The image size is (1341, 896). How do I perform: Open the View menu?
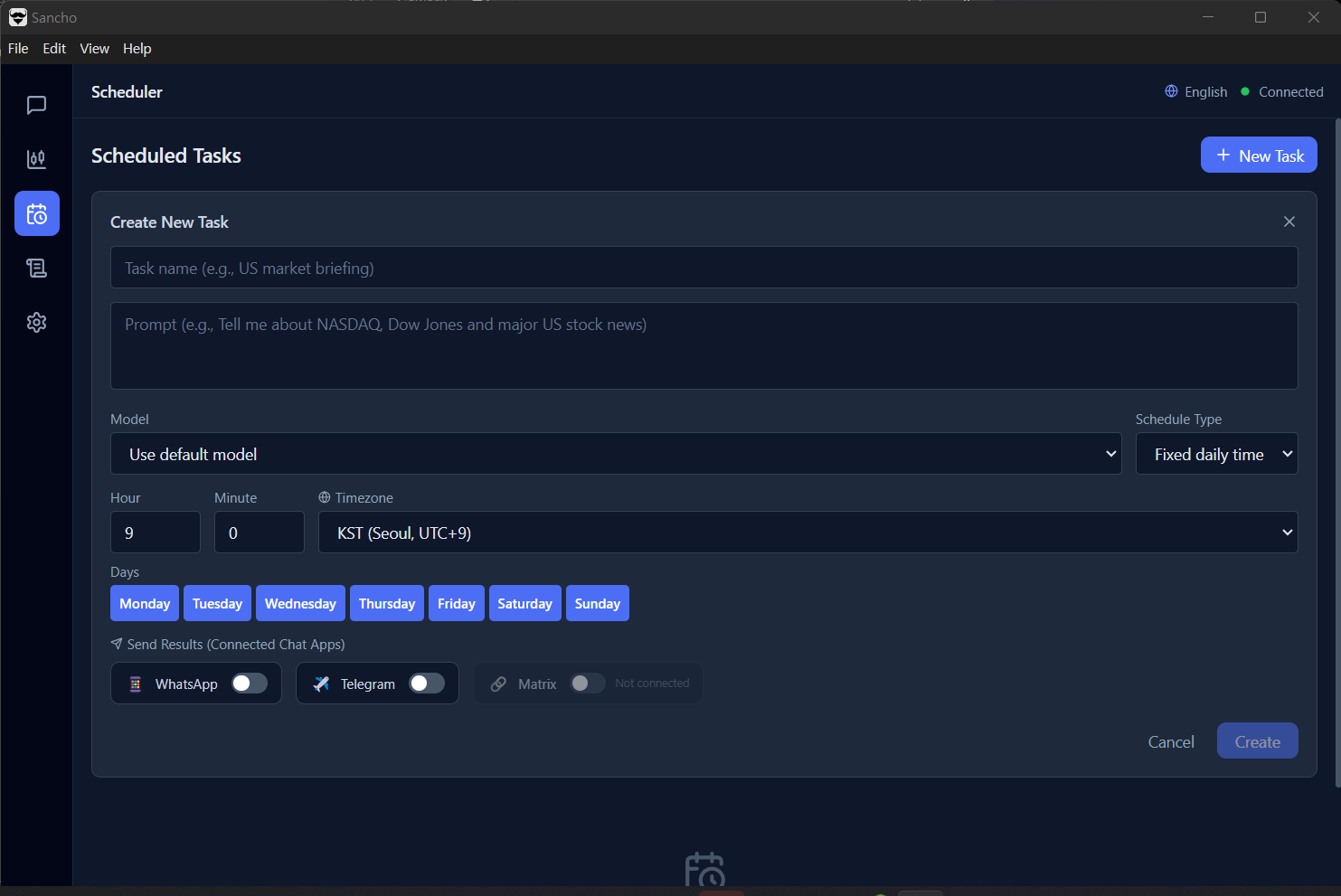tap(94, 49)
